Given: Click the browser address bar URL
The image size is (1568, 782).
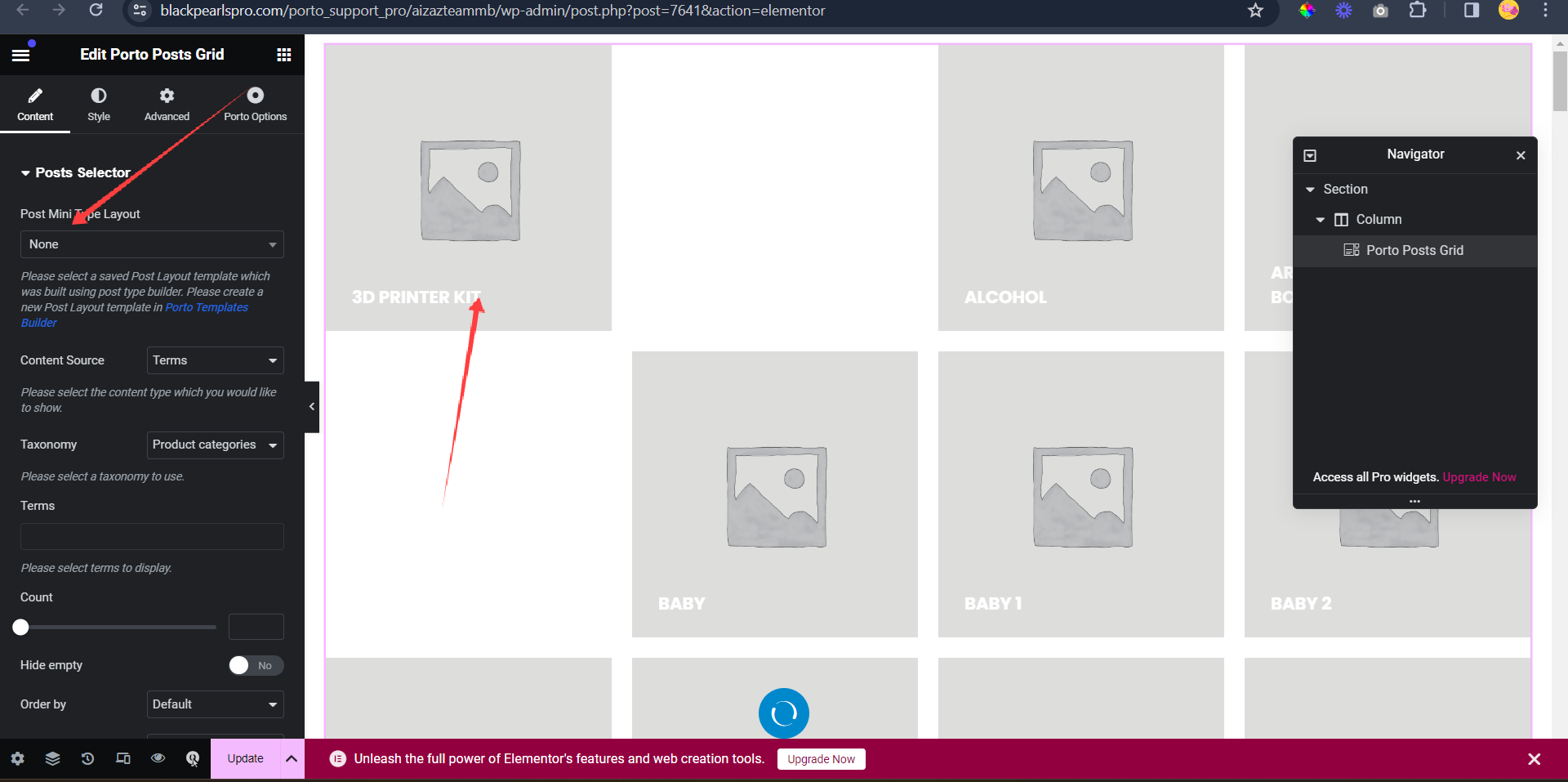Looking at the screenshot, I should (x=492, y=11).
